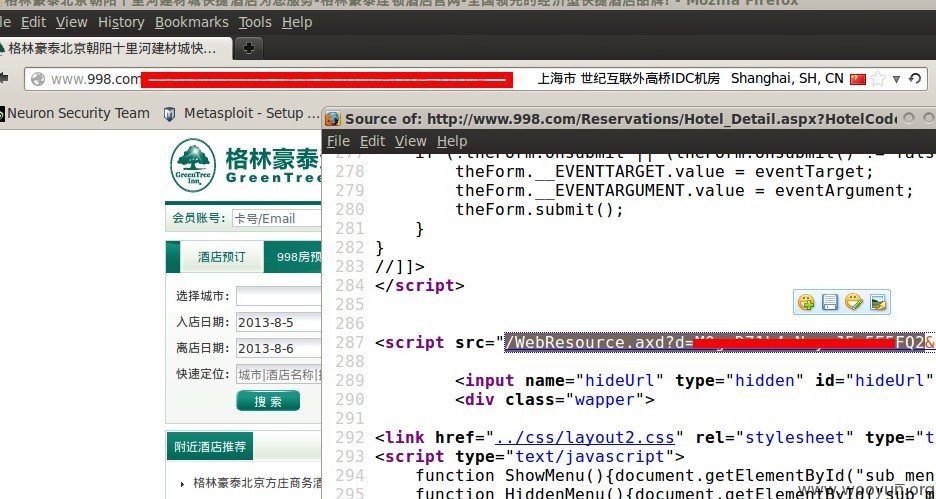Open the View menu in Firefox
This screenshot has width=936, height=499.
coord(72,22)
